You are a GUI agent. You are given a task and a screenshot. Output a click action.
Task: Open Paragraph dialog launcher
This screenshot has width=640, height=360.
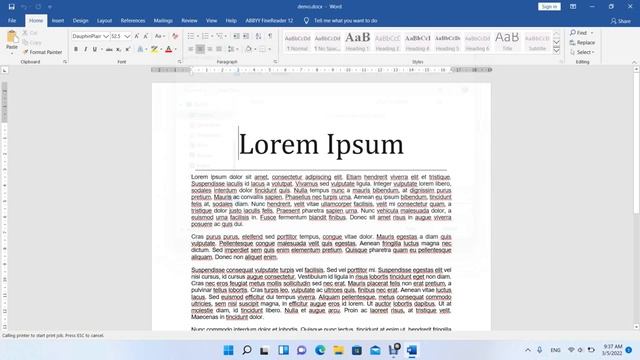click(275, 62)
